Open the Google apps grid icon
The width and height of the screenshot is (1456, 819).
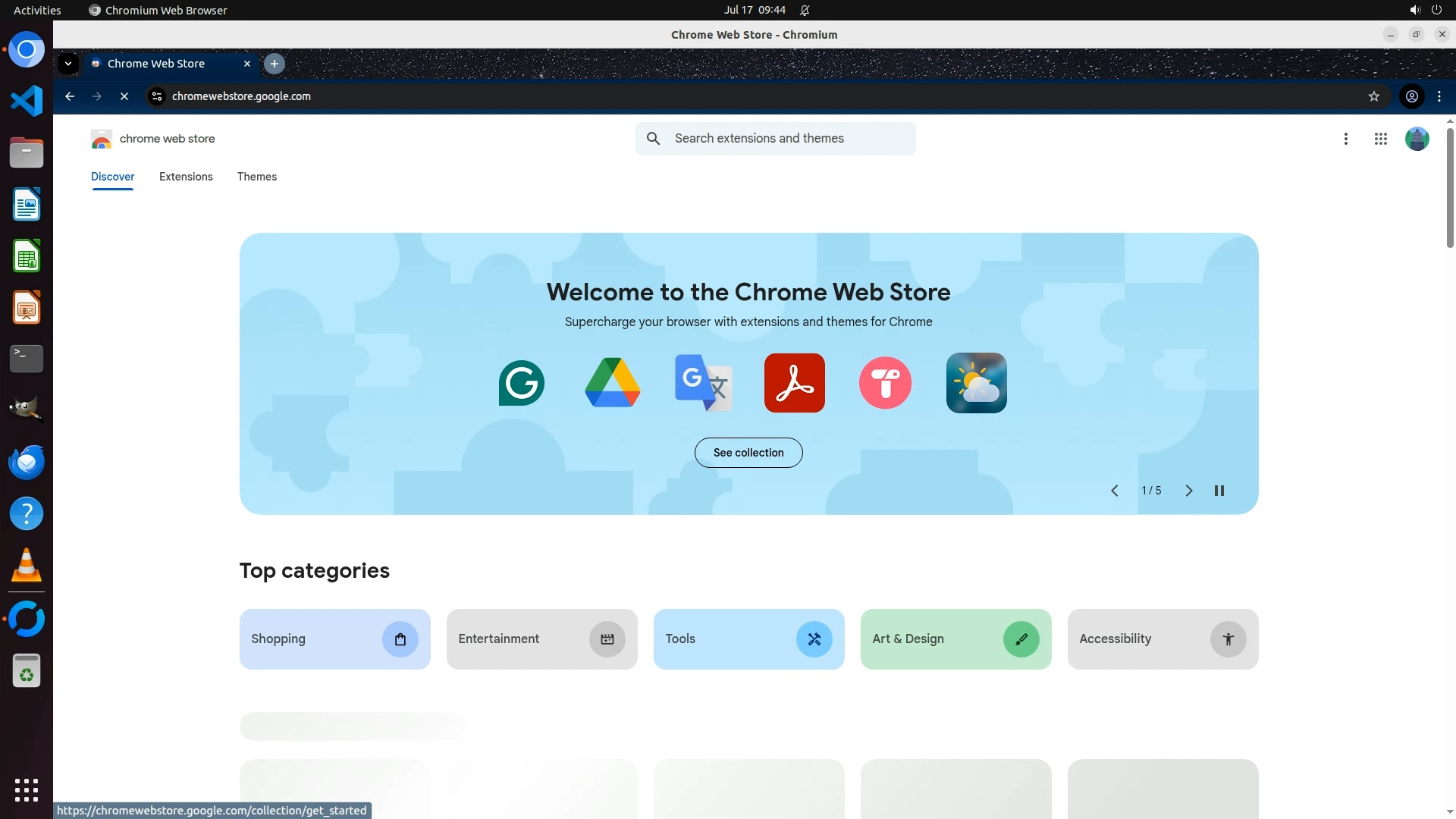(x=1380, y=139)
